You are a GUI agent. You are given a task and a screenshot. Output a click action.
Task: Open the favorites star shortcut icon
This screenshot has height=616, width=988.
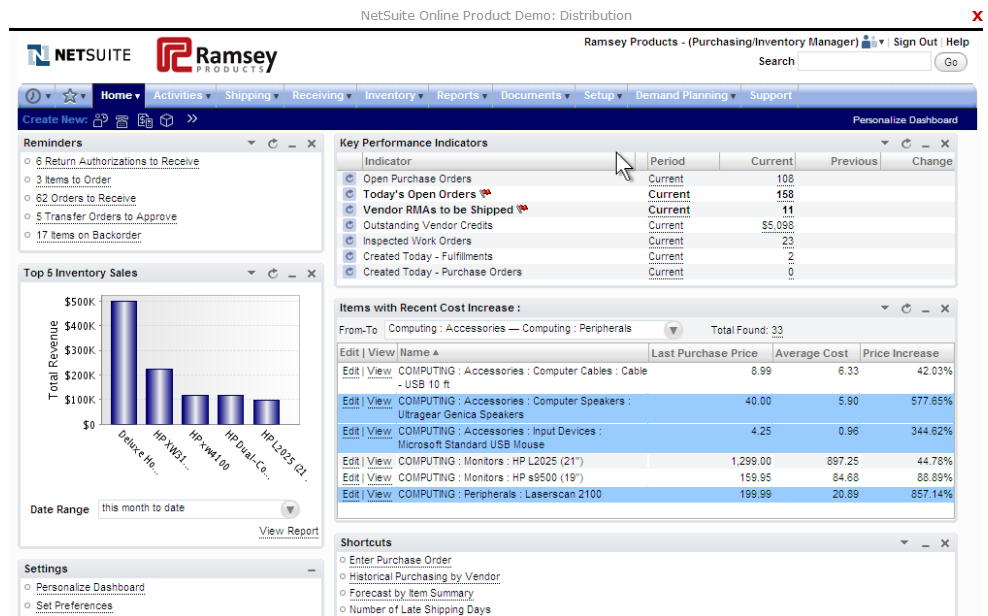click(70, 96)
